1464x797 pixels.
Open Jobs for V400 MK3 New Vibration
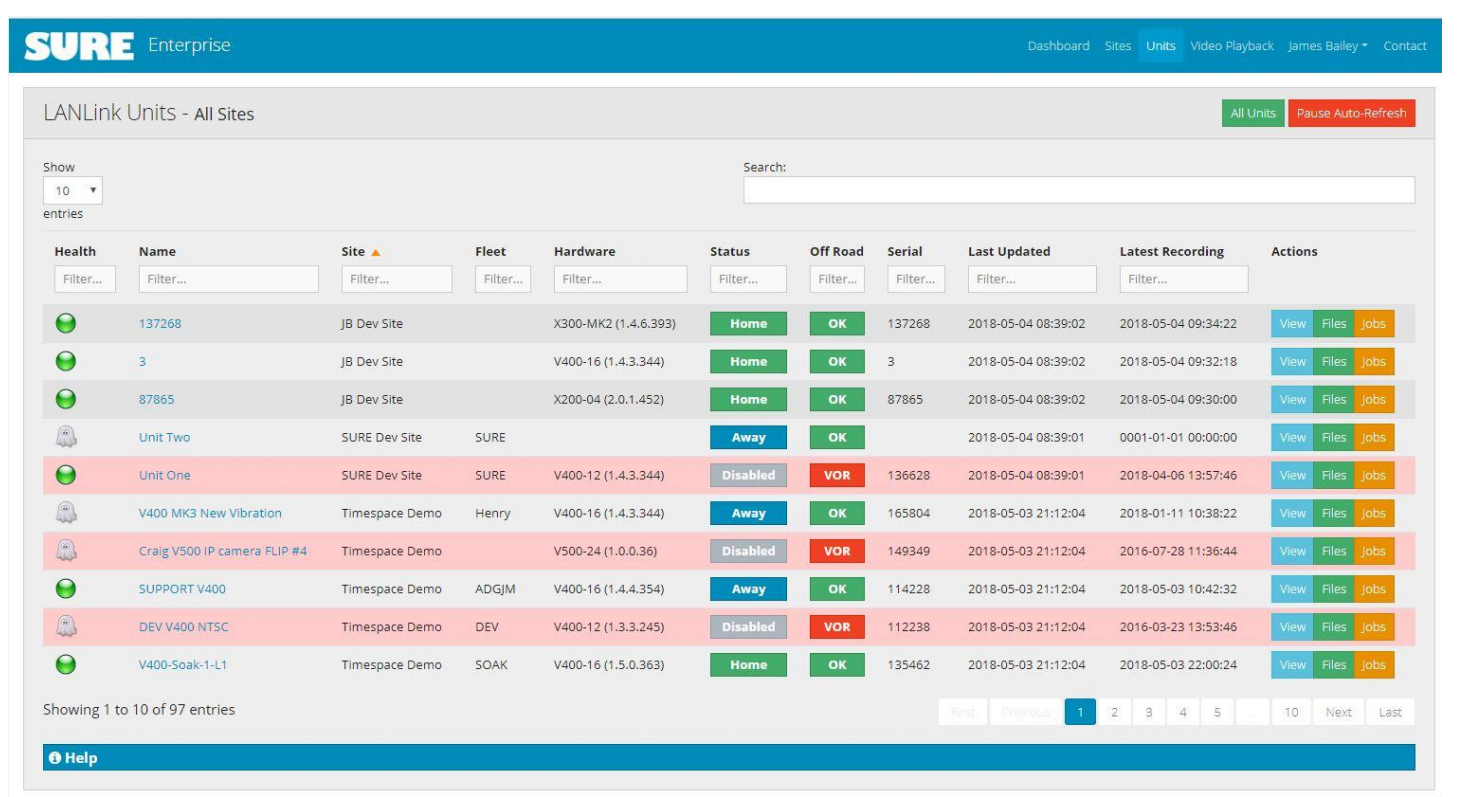[1373, 513]
